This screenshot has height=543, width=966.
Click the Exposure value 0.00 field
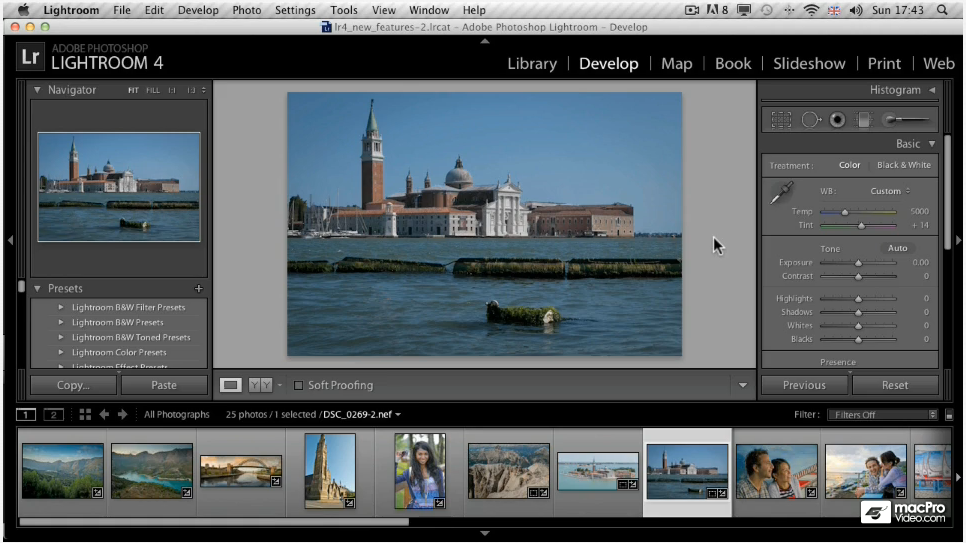(x=920, y=263)
